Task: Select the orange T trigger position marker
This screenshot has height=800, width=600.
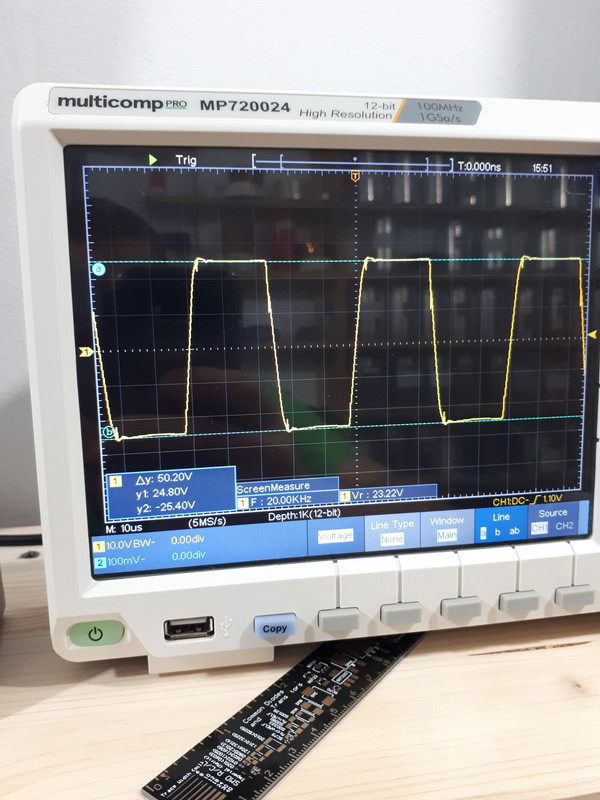Action: [355, 177]
